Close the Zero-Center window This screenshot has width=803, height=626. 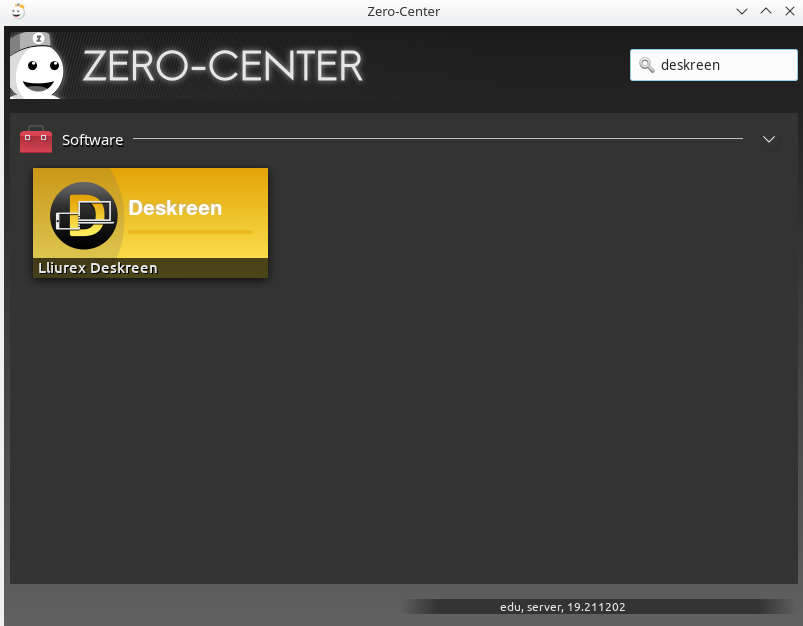[x=788, y=11]
